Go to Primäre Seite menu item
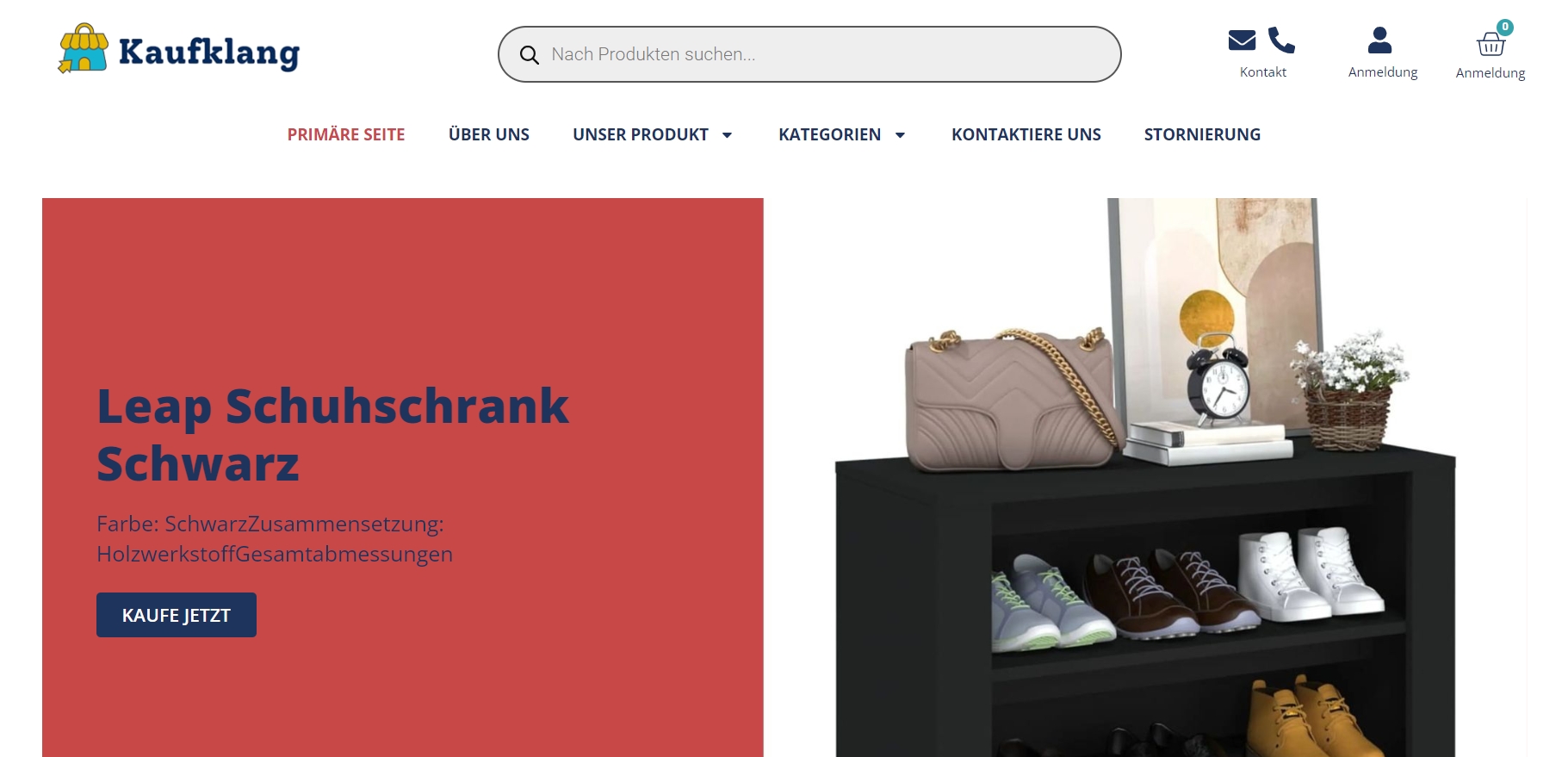This screenshot has width=1568, height=757. tap(346, 134)
